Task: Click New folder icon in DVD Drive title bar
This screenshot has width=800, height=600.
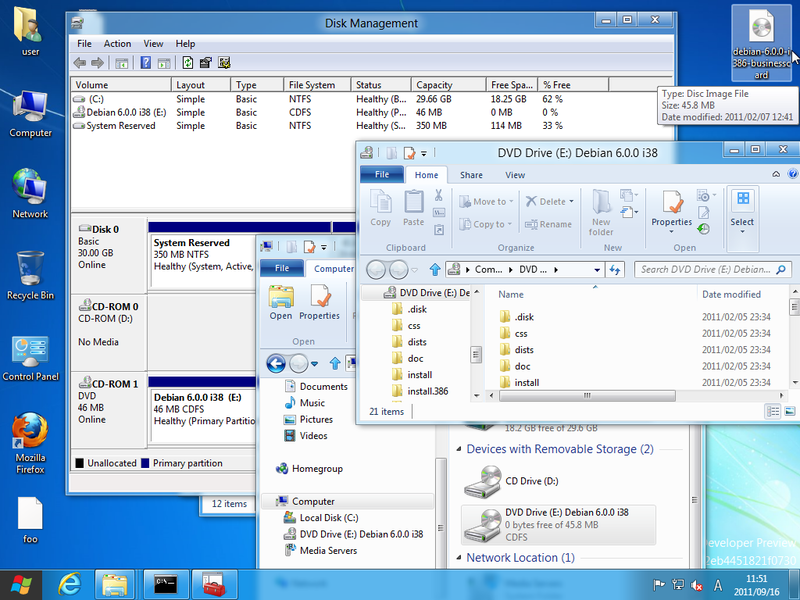Action: 391,153
